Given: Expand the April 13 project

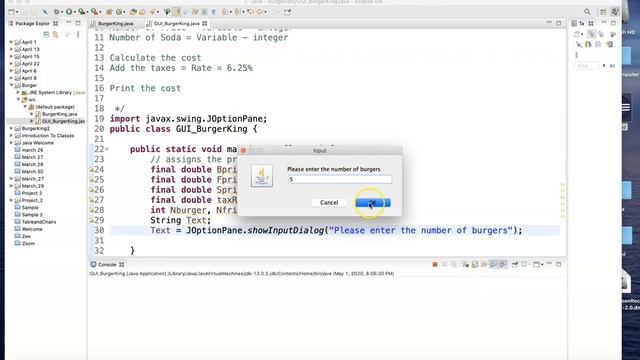Looking at the screenshot, I should point(11,49).
